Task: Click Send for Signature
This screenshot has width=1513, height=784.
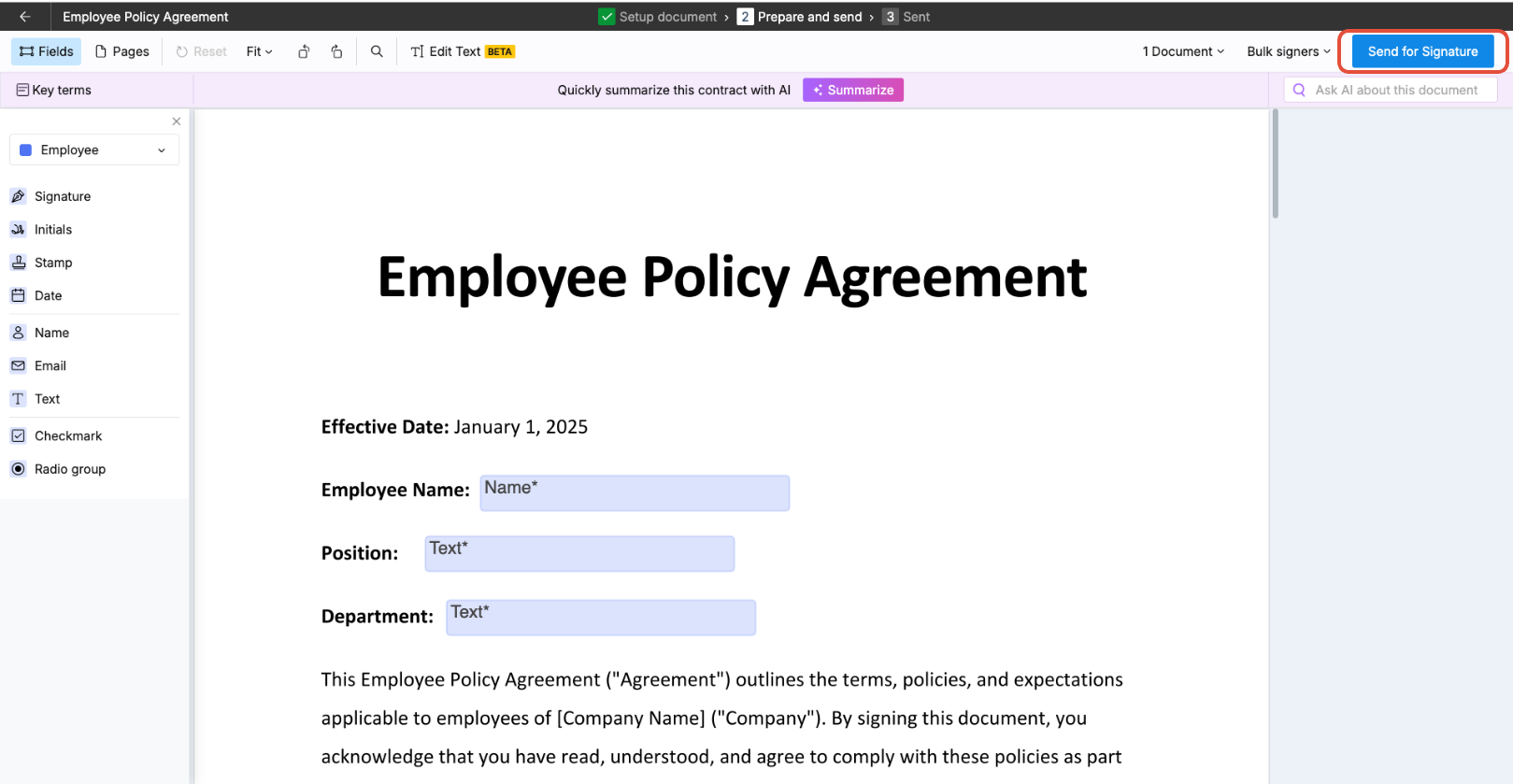Action: click(x=1422, y=51)
